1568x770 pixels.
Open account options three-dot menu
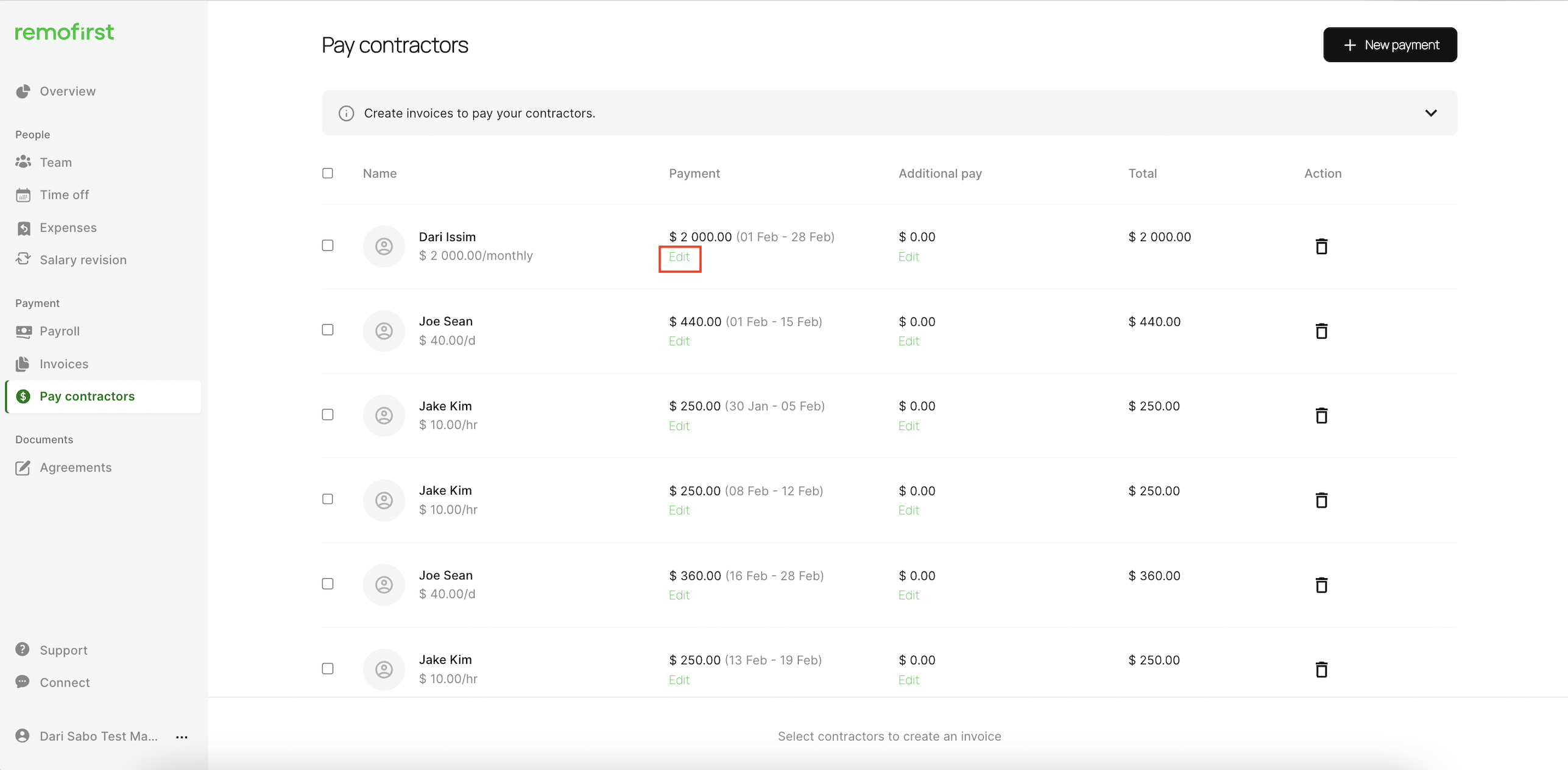coord(182,736)
